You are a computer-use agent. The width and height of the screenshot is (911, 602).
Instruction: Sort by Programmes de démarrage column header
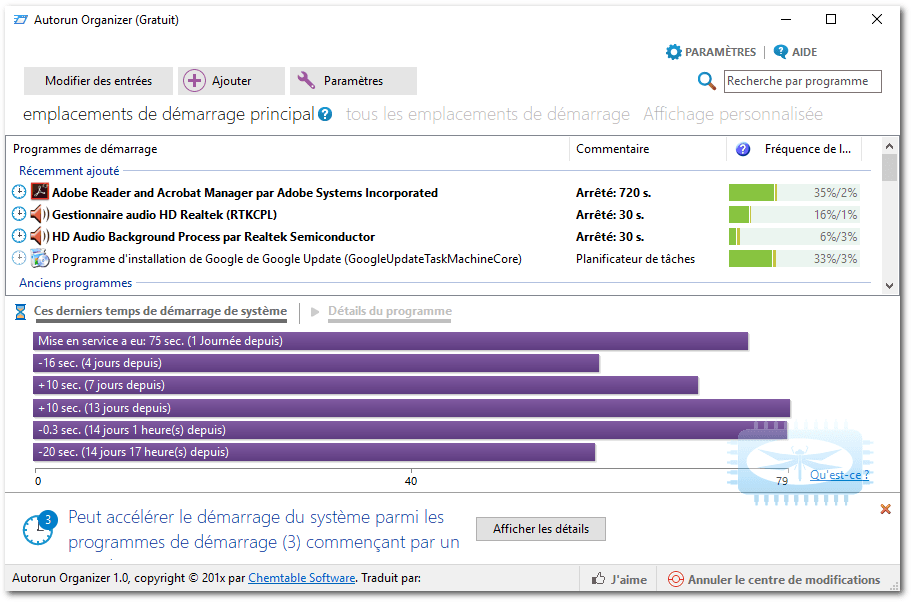click(85, 149)
